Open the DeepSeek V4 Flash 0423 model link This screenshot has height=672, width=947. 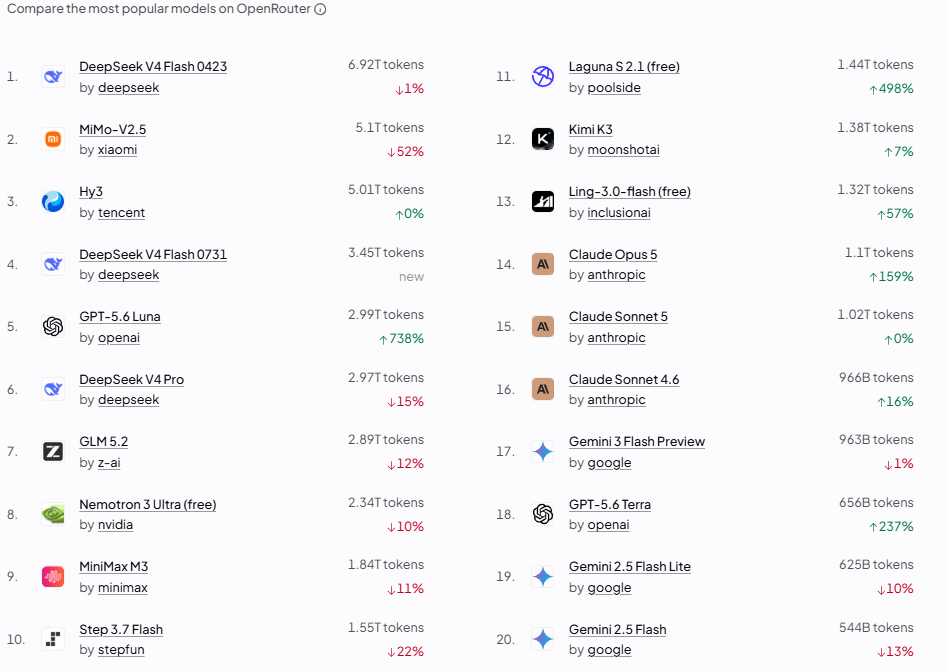153,66
